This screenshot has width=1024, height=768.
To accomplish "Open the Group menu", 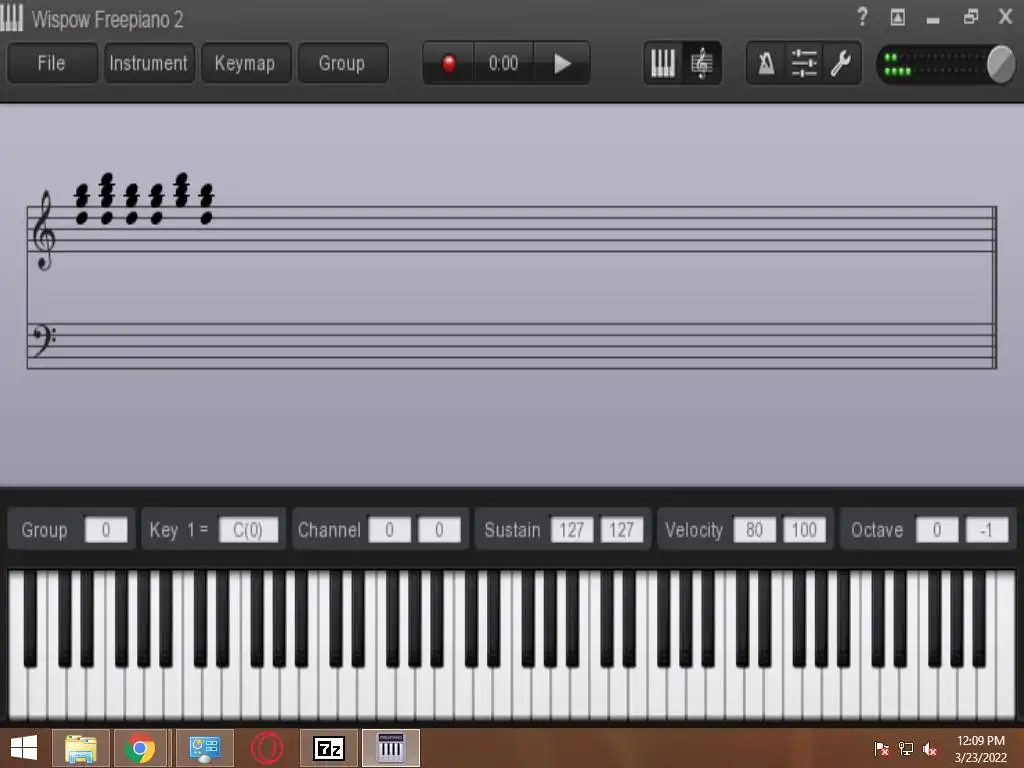I will coord(342,63).
